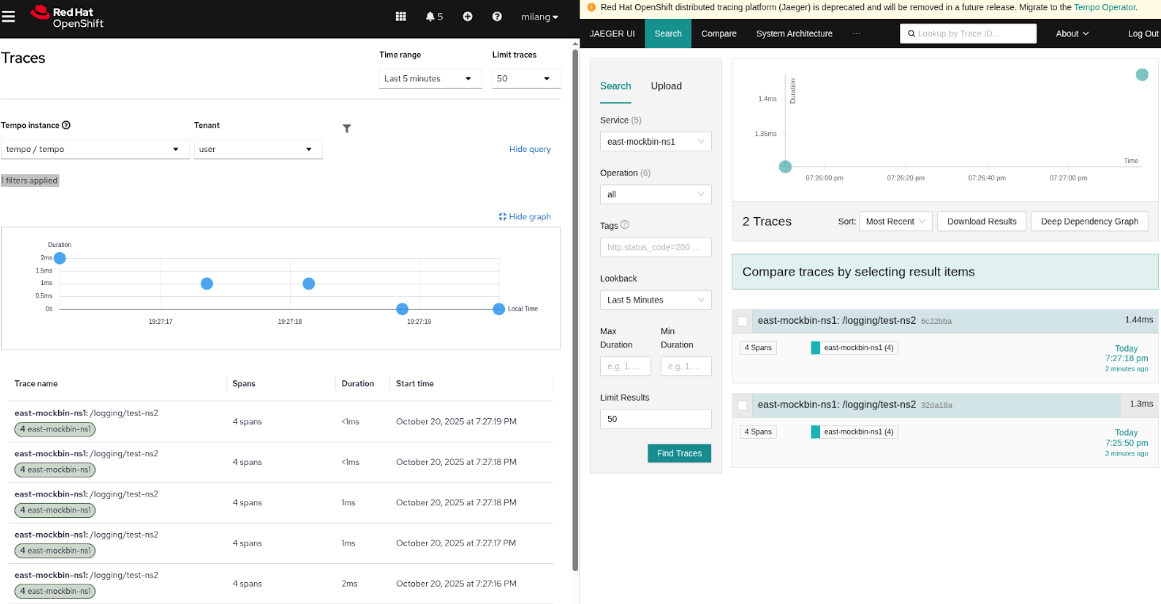Viewport: 1161px width, 604px height.
Task: Switch to the Compare tab
Action: [x=718, y=33]
